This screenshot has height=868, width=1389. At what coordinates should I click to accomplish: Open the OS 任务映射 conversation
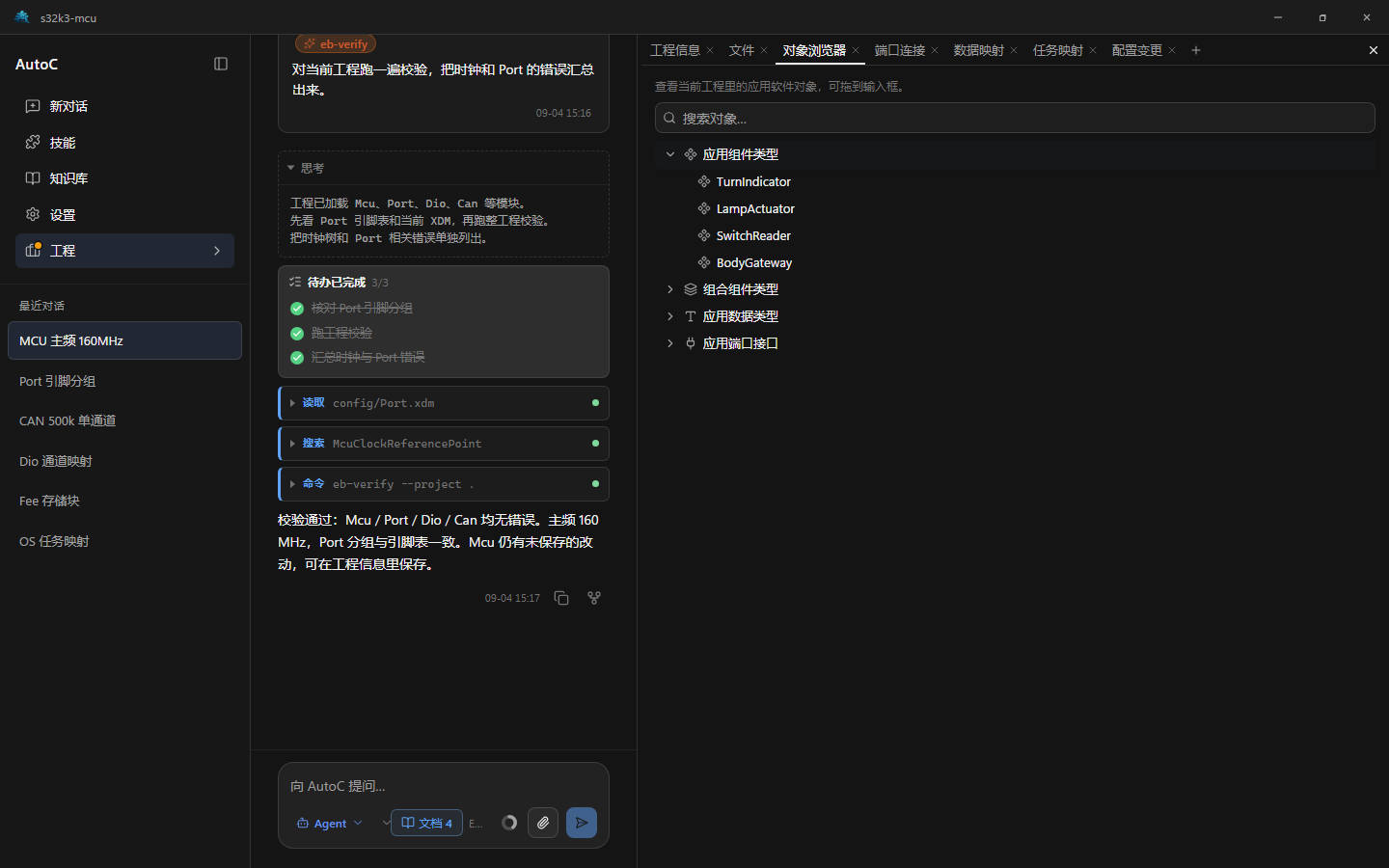tap(124, 541)
